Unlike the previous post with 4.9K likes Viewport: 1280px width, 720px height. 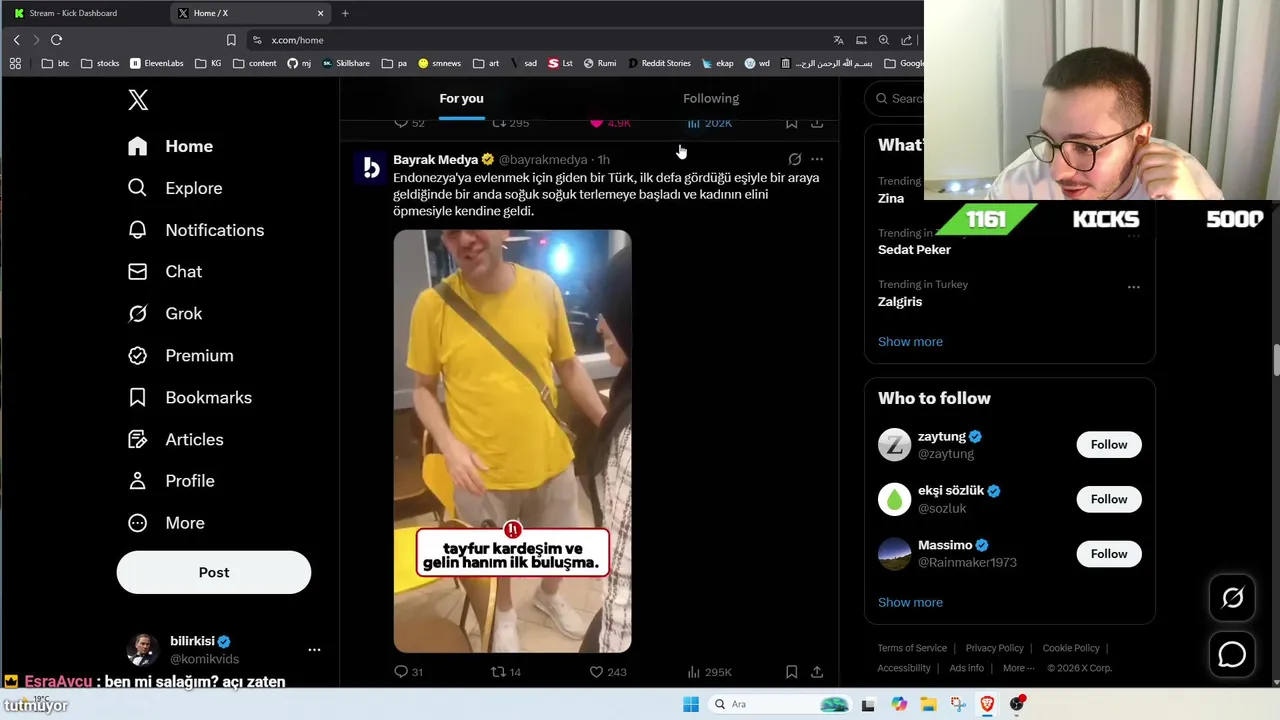pyautogui.click(x=610, y=123)
